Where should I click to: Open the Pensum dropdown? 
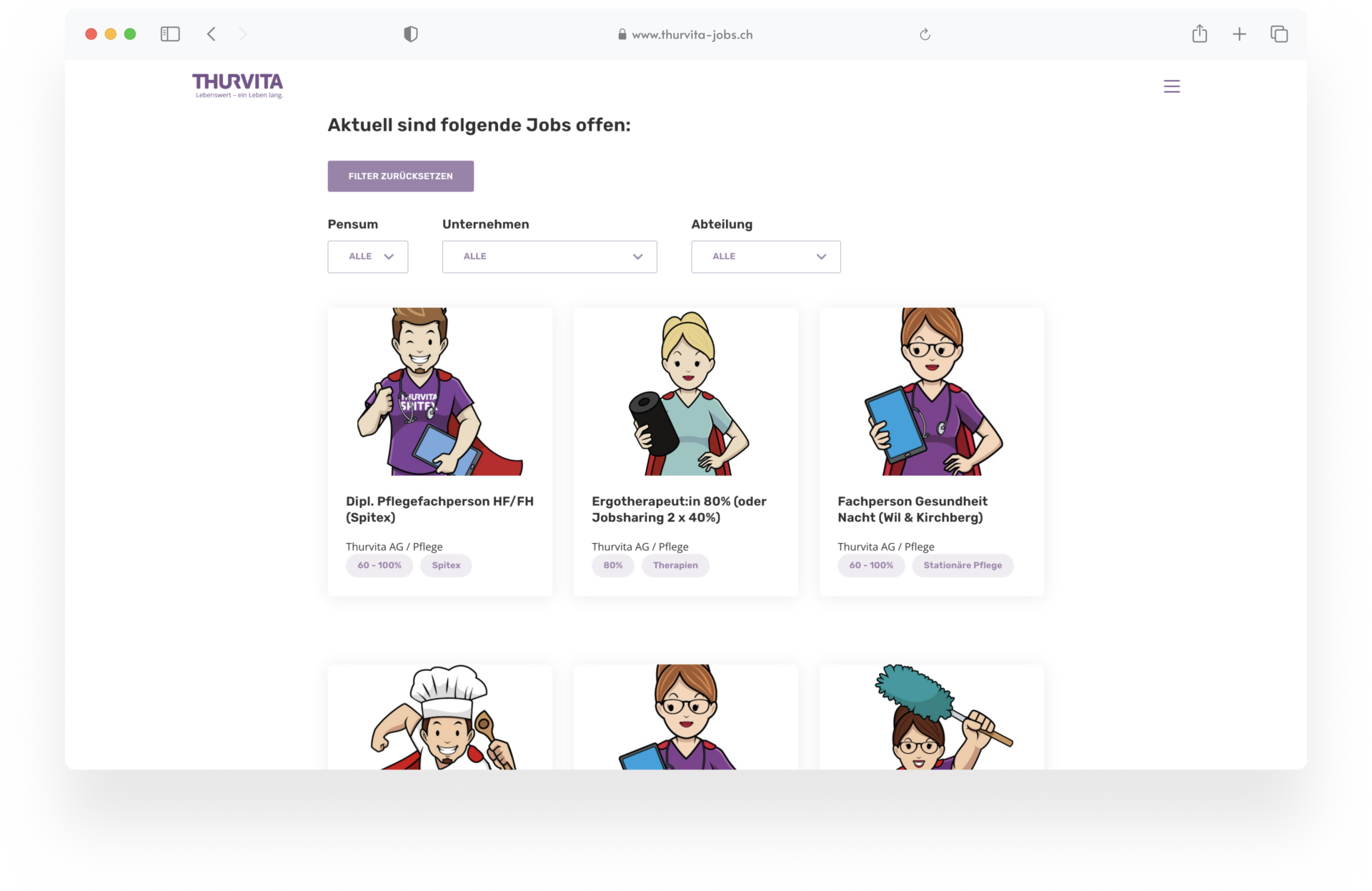point(368,257)
